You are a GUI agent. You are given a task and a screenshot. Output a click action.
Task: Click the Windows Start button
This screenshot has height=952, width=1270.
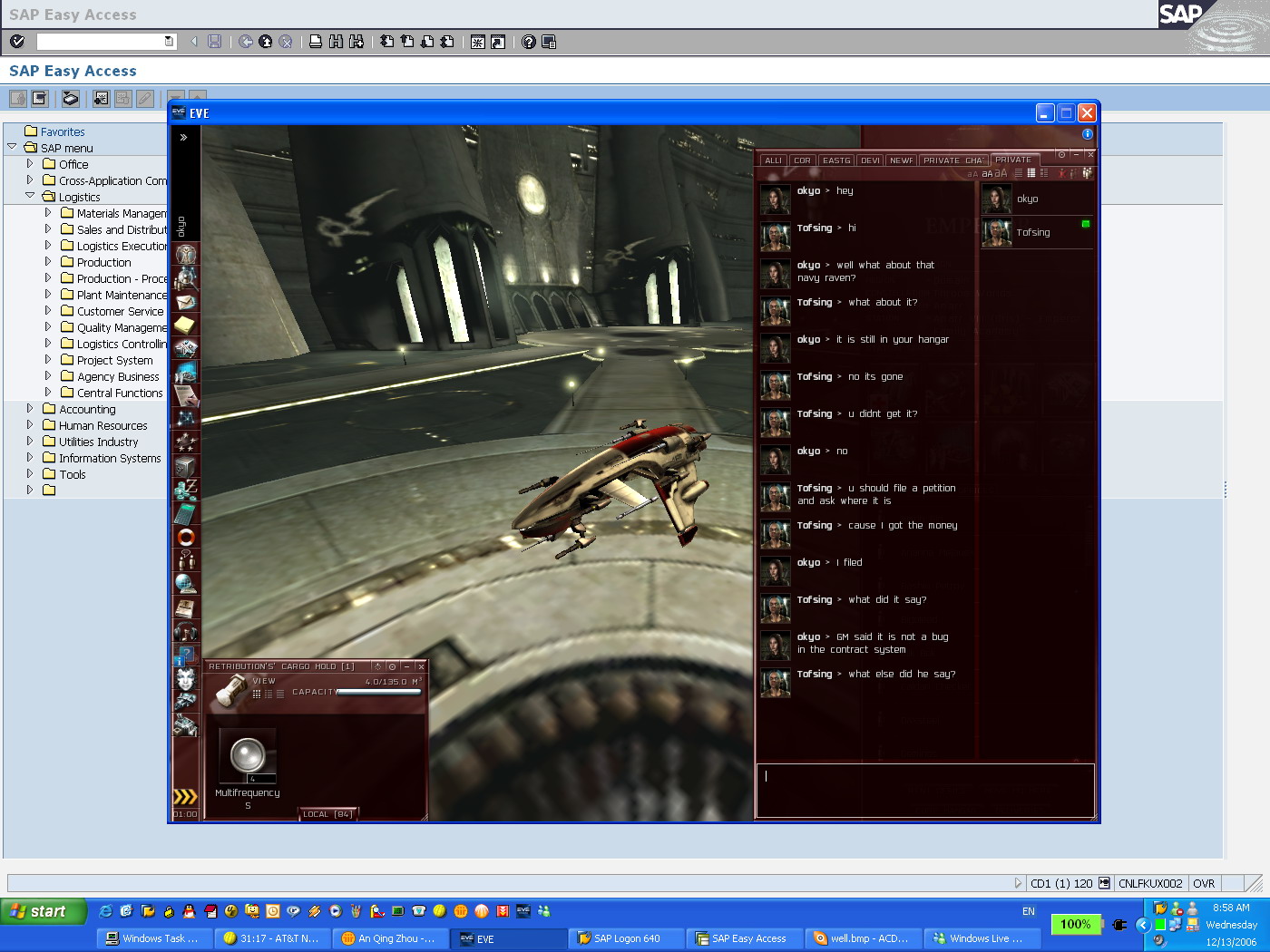click(x=43, y=911)
